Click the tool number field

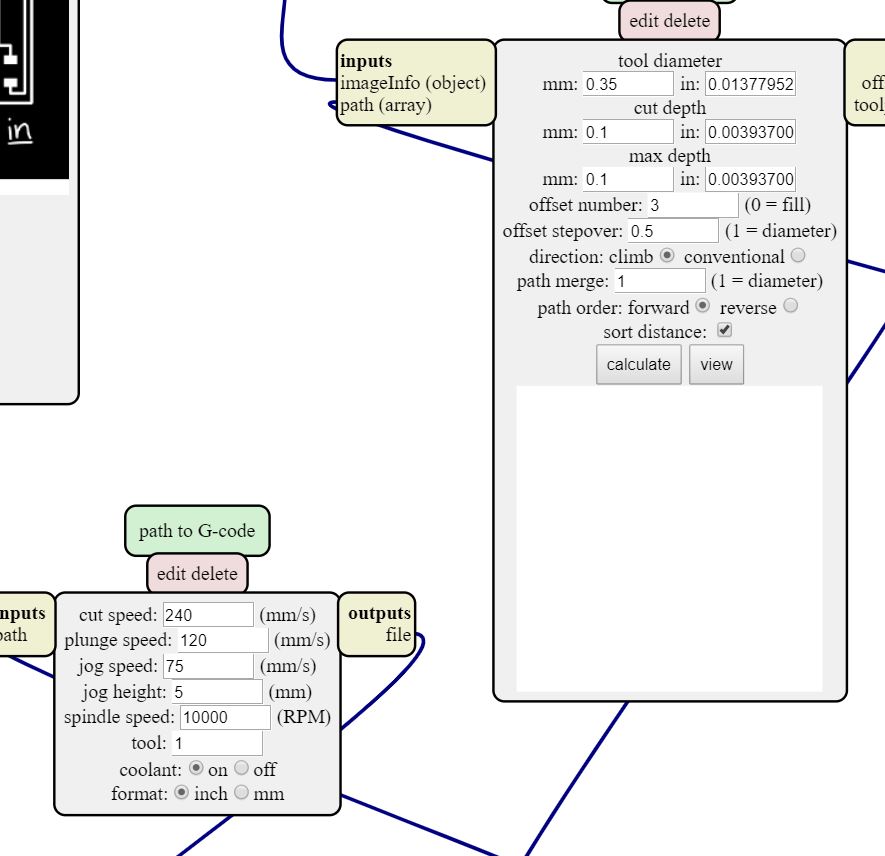(217, 743)
